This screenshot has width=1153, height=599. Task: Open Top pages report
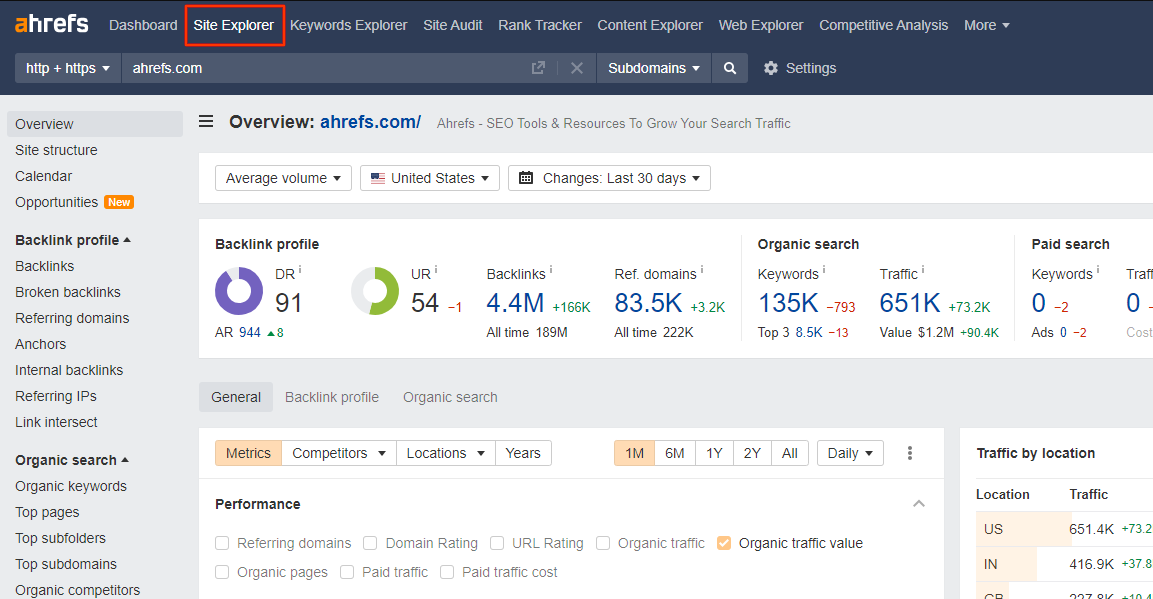pos(47,512)
